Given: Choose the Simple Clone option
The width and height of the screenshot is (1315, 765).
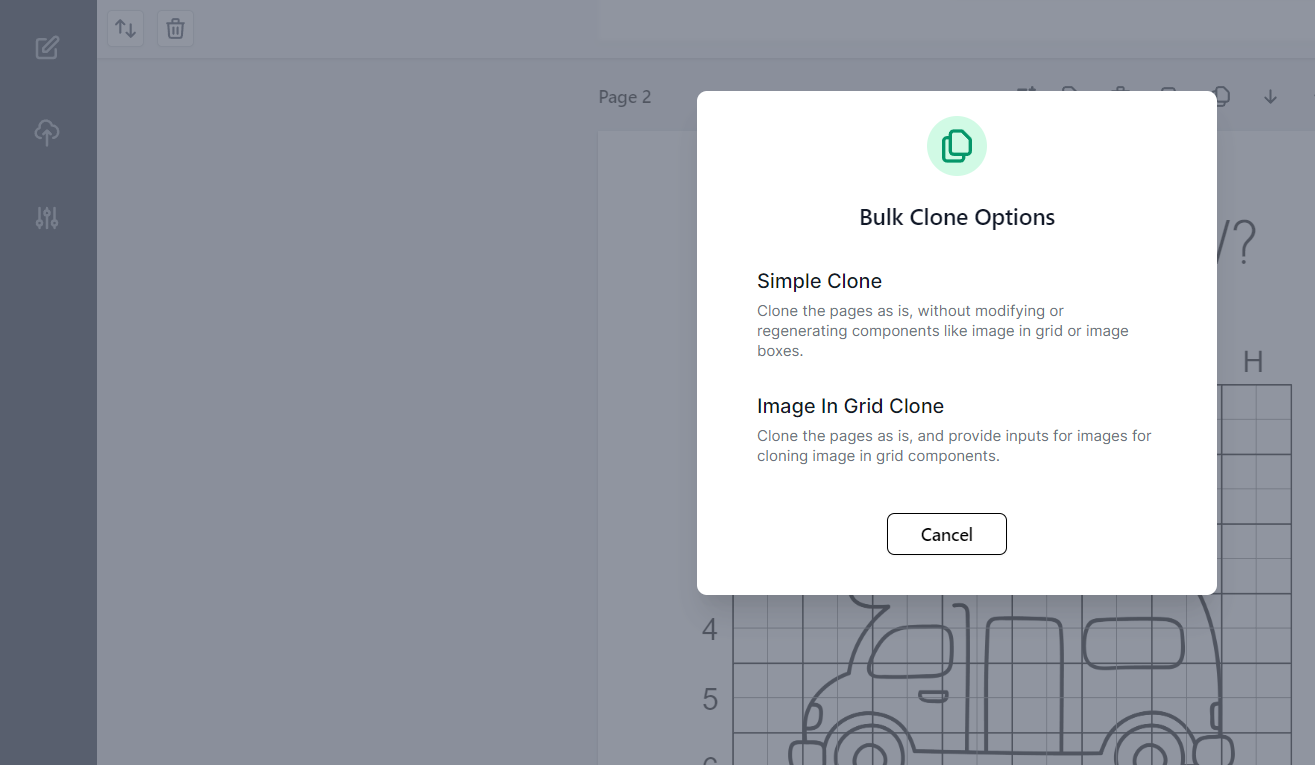Looking at the screenshot, I should 819,281.
